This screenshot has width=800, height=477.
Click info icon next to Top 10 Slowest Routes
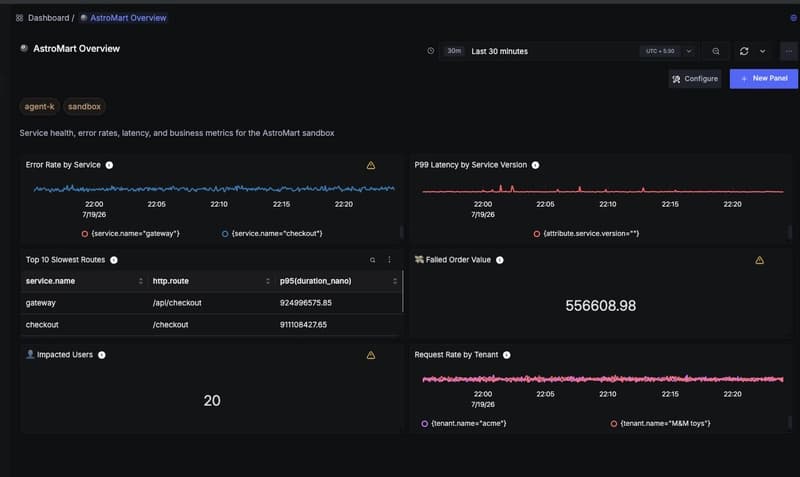click(114, 260)
